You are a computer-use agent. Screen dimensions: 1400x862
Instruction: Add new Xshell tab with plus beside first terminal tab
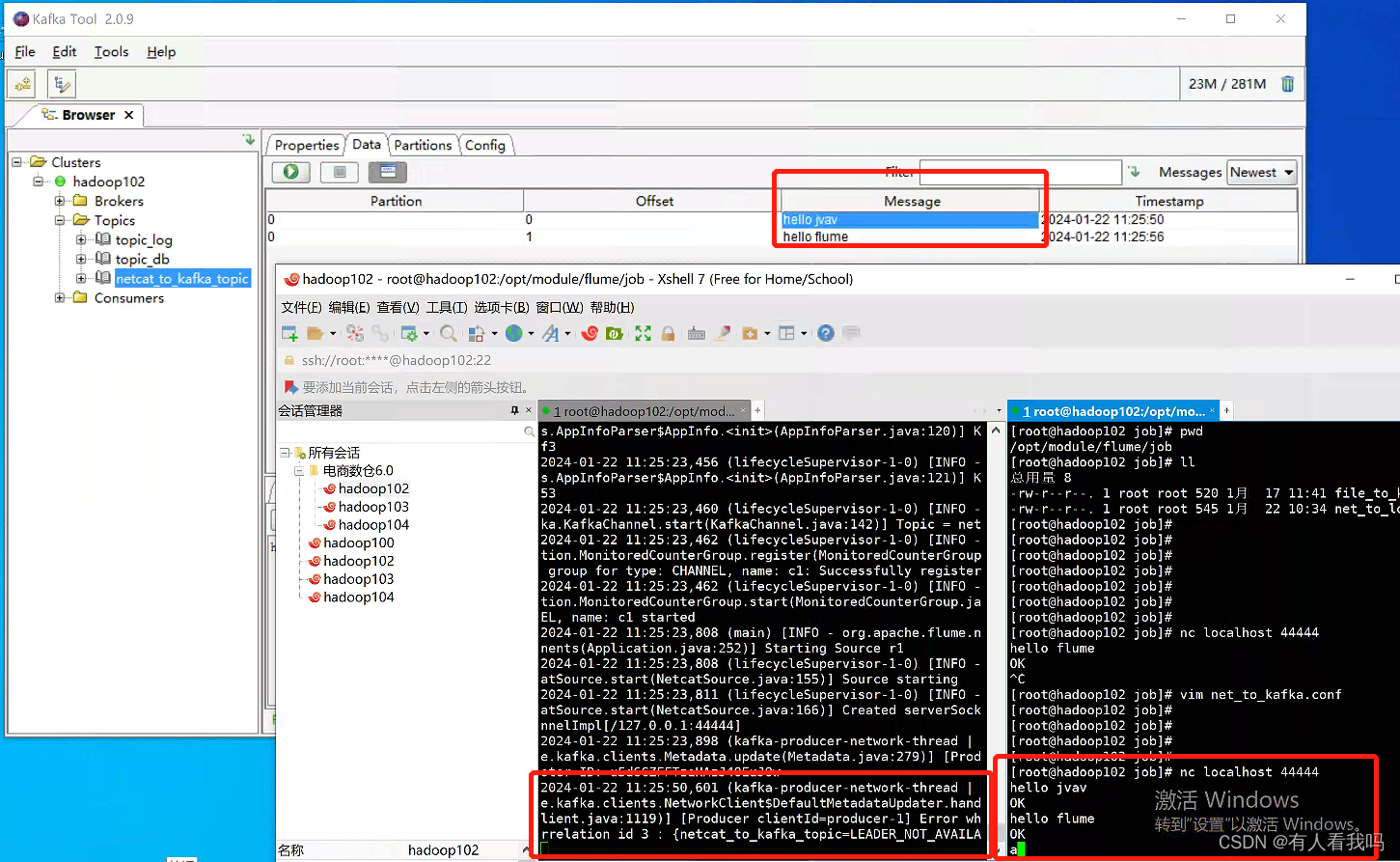(758, 410)
